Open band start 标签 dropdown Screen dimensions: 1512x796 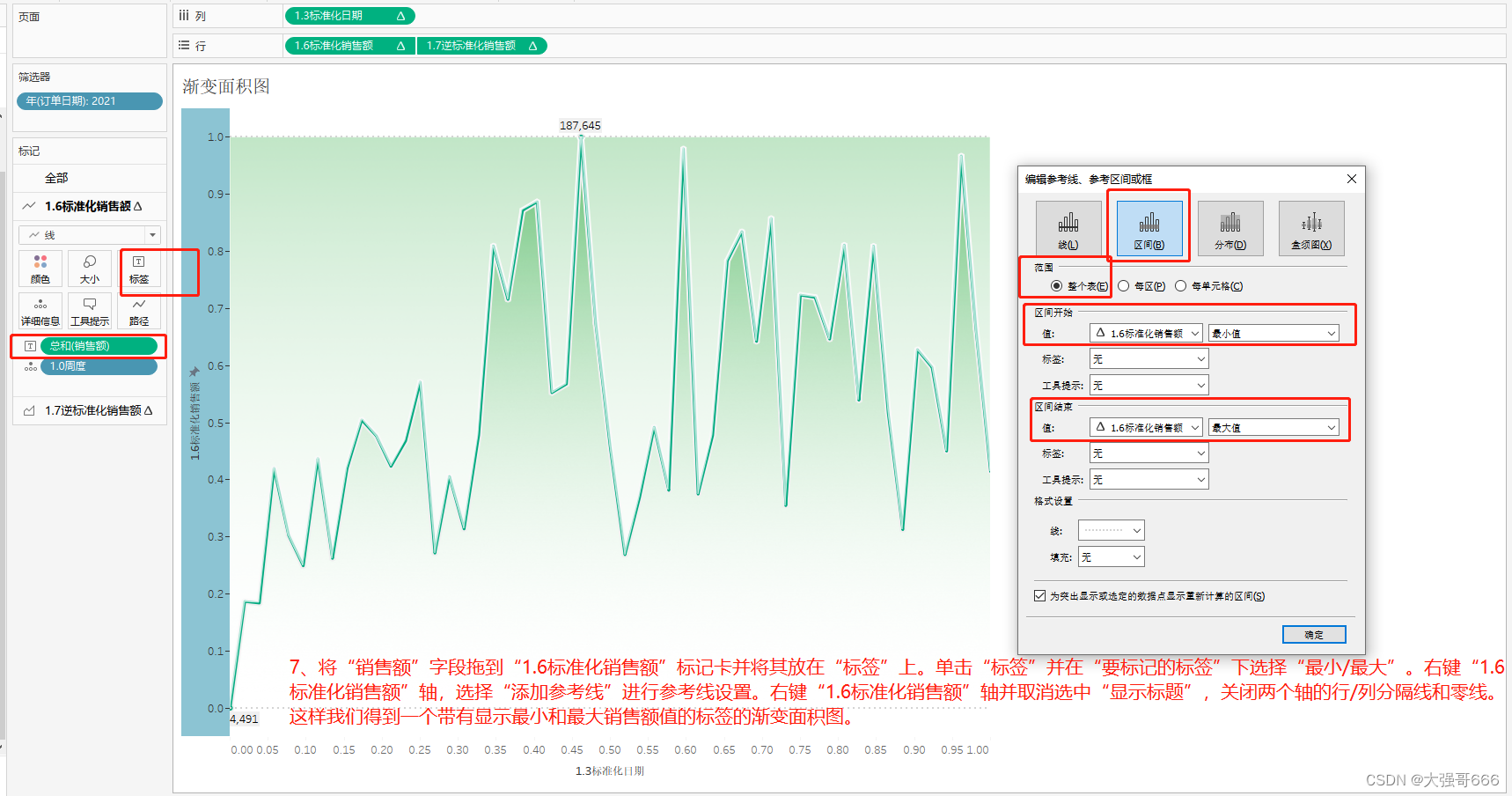click(1149, 359)
